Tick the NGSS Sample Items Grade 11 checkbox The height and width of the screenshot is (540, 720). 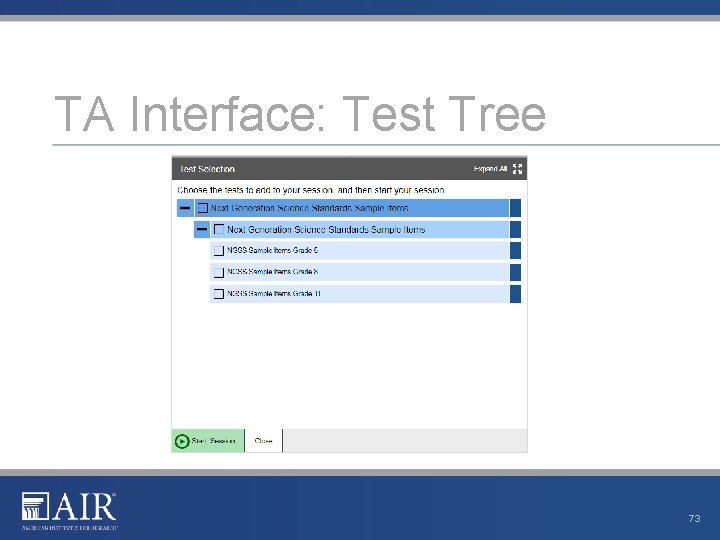pos(219,294)
